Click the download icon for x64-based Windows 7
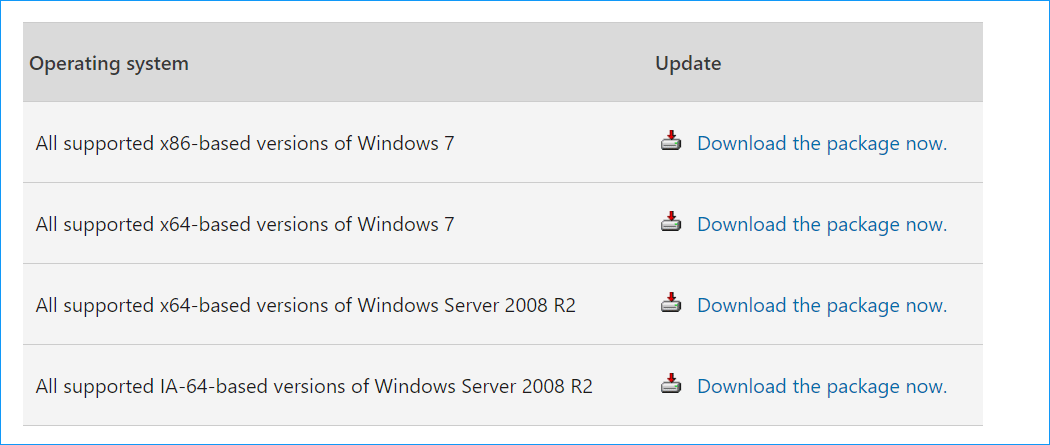Viewport: 1050px width, 445px height. click(671, 223)
